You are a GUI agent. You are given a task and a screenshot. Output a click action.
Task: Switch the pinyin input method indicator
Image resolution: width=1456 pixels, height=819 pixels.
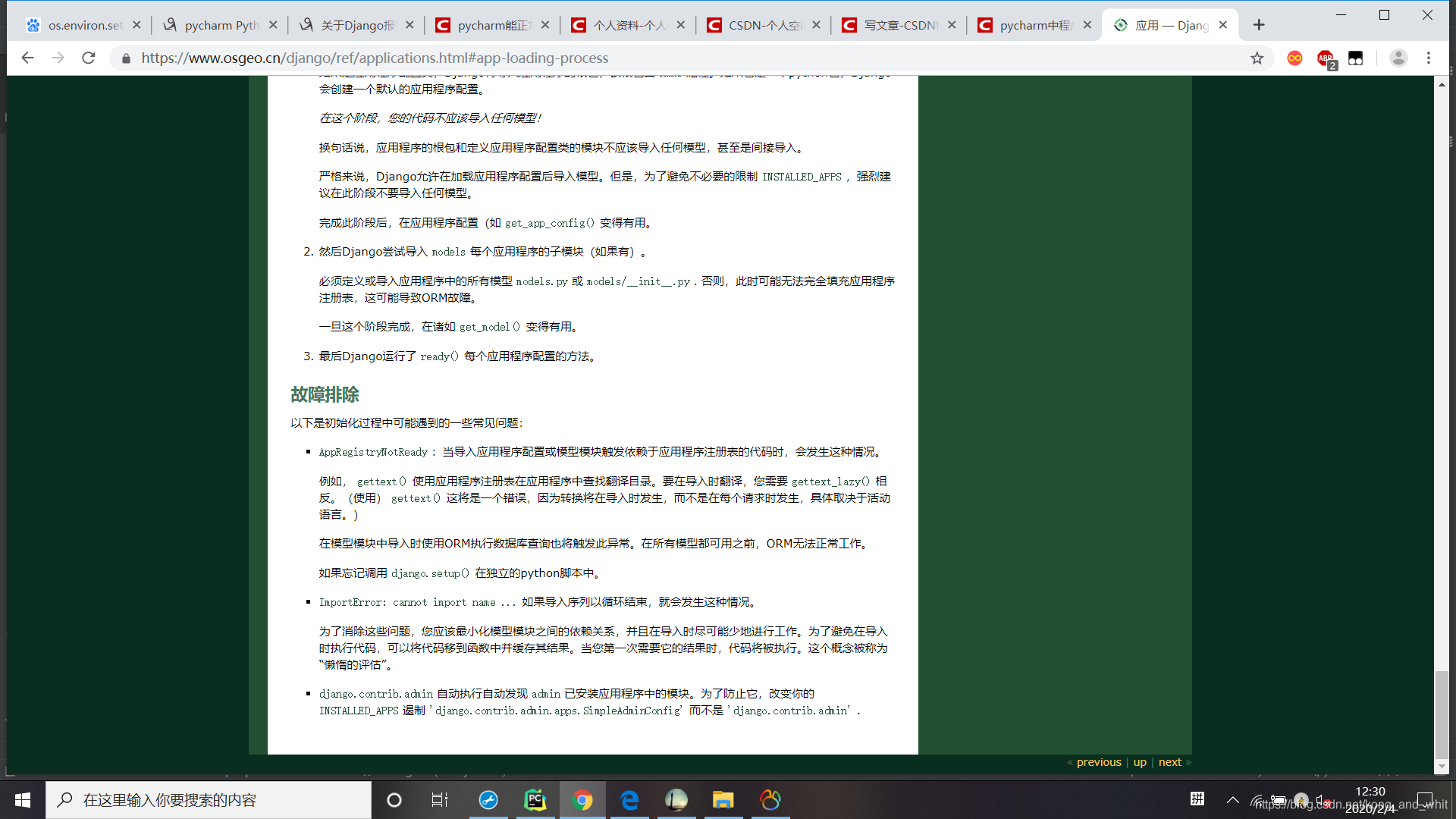coord(1198,800)
